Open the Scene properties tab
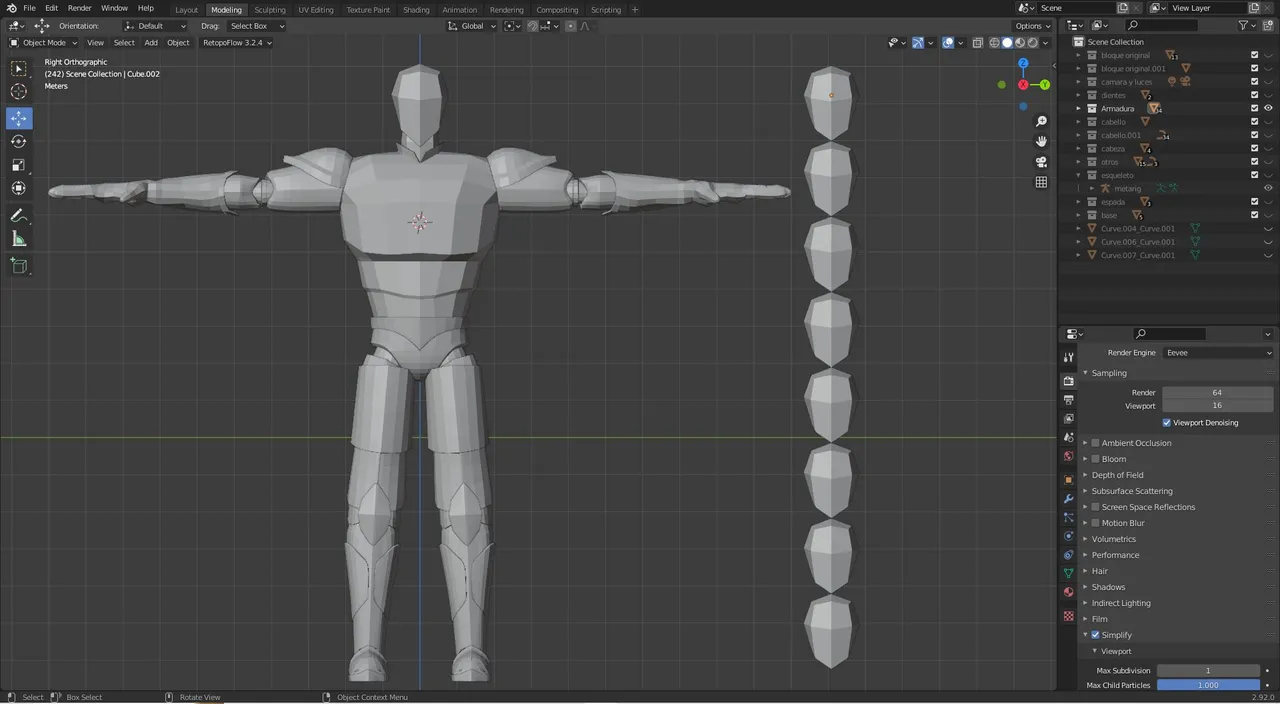 click(x=1068, y=438)
